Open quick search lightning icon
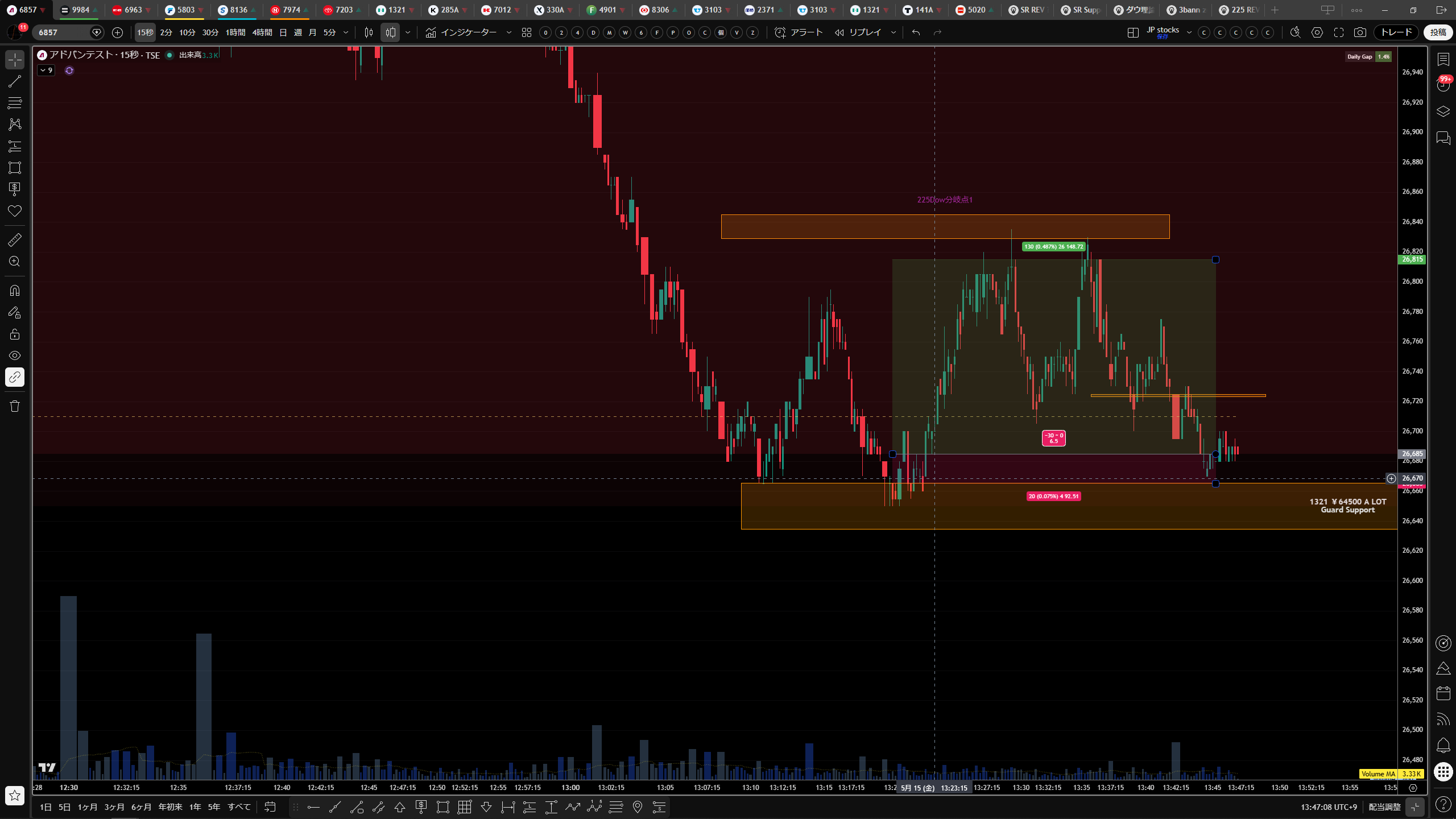1456x819 pixels. [1296, 32]
